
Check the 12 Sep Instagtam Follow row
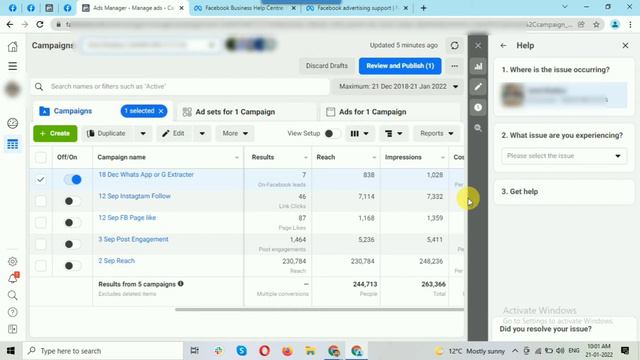[41, 201]
